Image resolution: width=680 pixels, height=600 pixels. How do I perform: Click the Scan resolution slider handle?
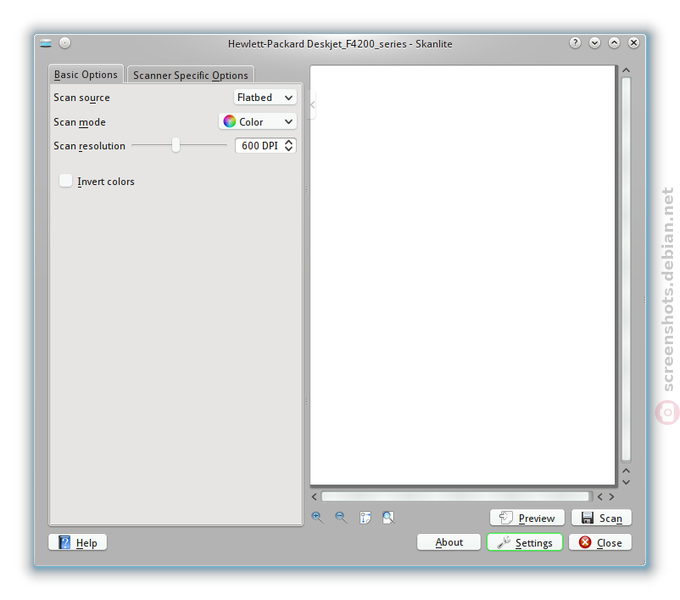coord(176,145)
